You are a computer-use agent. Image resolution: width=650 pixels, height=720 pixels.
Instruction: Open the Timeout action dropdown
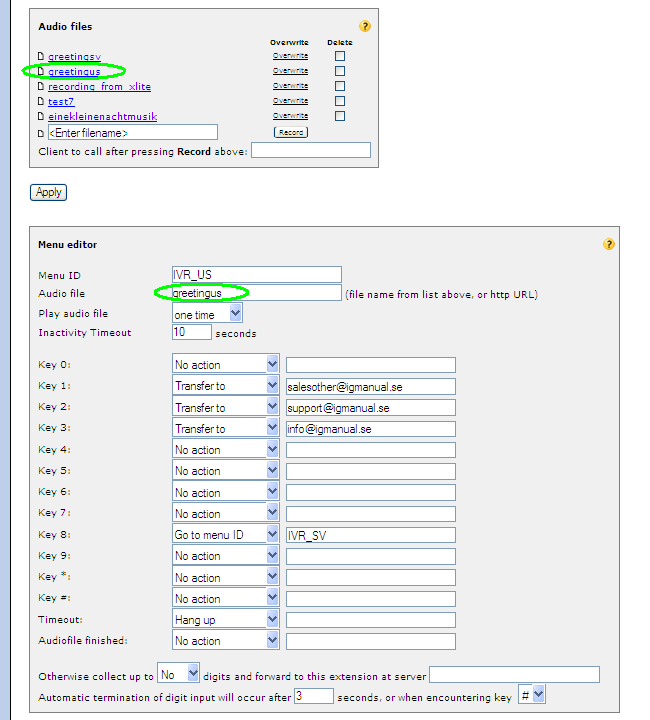(225, 620)
